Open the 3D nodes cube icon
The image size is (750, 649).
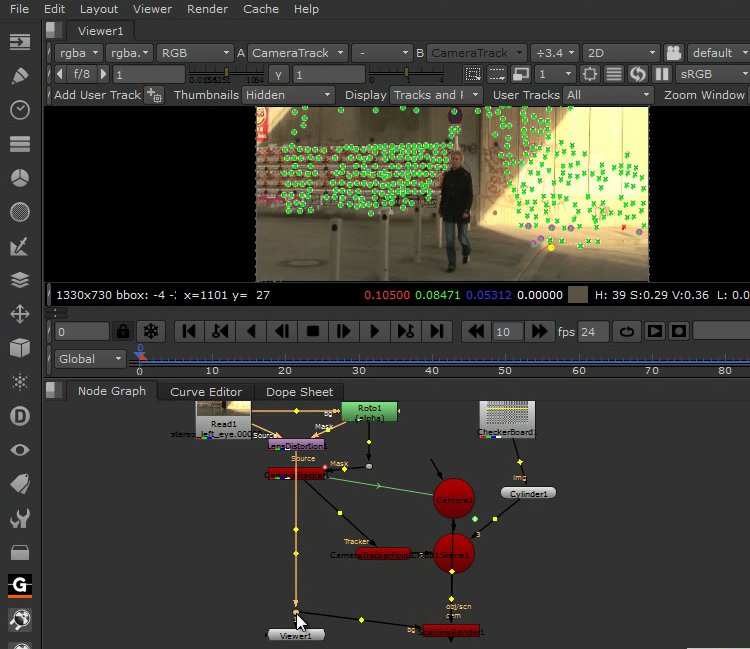click(x=20, y=348)
